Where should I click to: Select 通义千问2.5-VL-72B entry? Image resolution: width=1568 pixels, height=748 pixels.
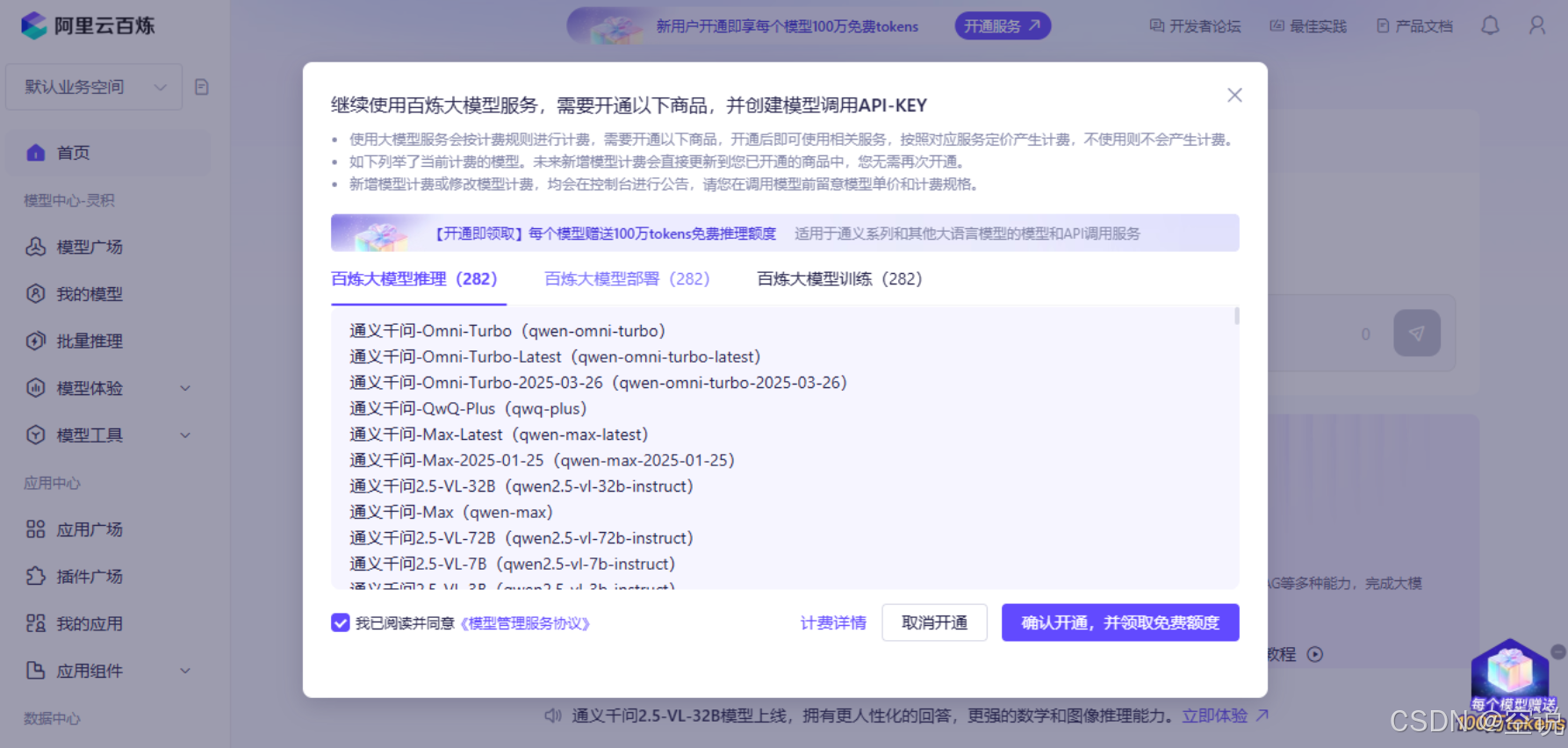(x=521, y=538)
